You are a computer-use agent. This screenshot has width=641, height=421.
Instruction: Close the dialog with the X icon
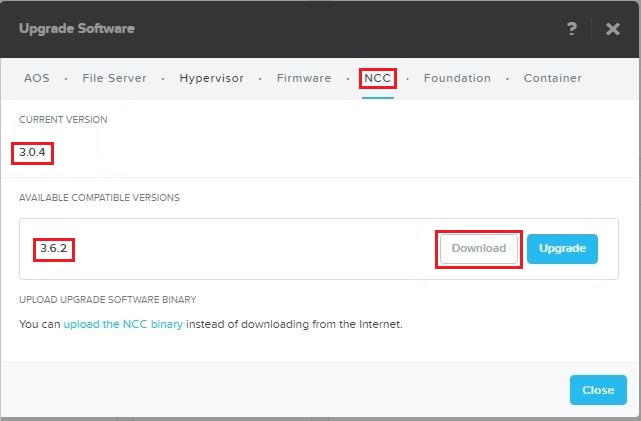click(x=613, y=29)
